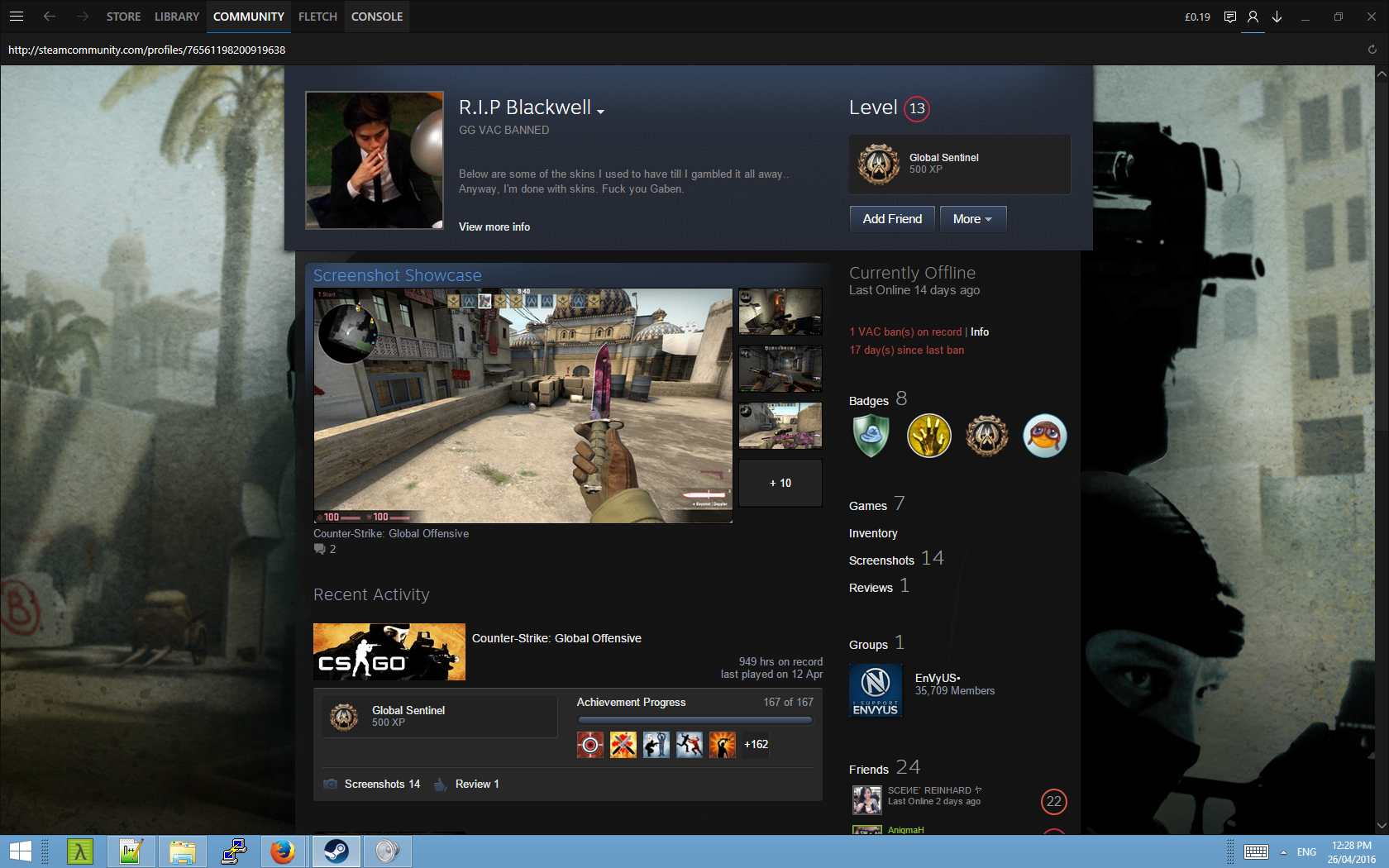This screenshot has height=868, width=1389.
Task: Open the chat messages icon
Action: click(x=1229, y=17)
